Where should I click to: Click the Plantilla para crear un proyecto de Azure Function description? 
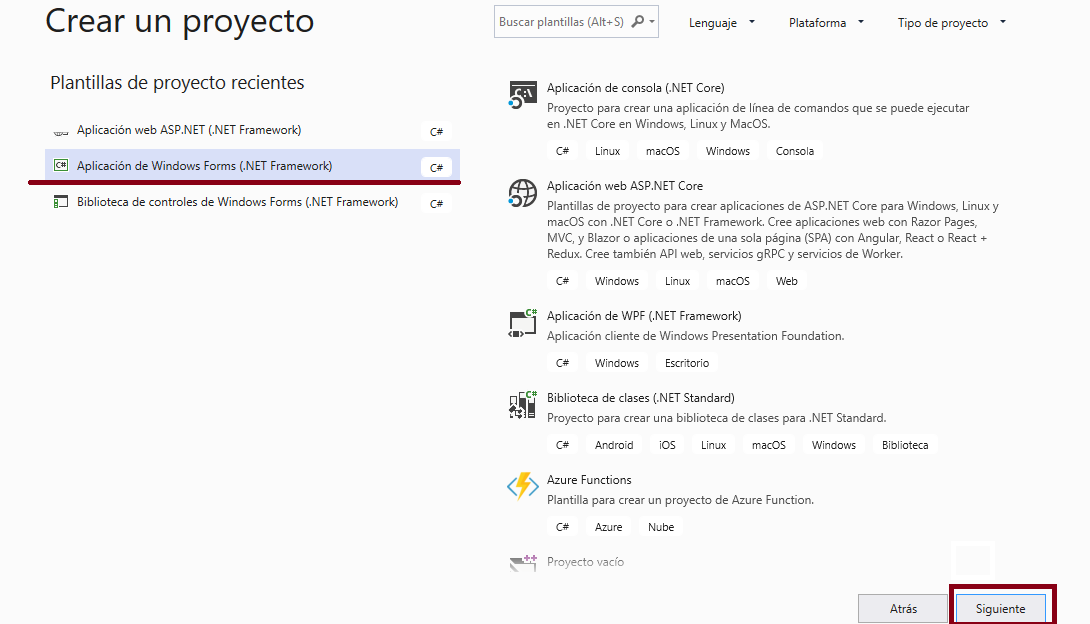pos(680,500)
